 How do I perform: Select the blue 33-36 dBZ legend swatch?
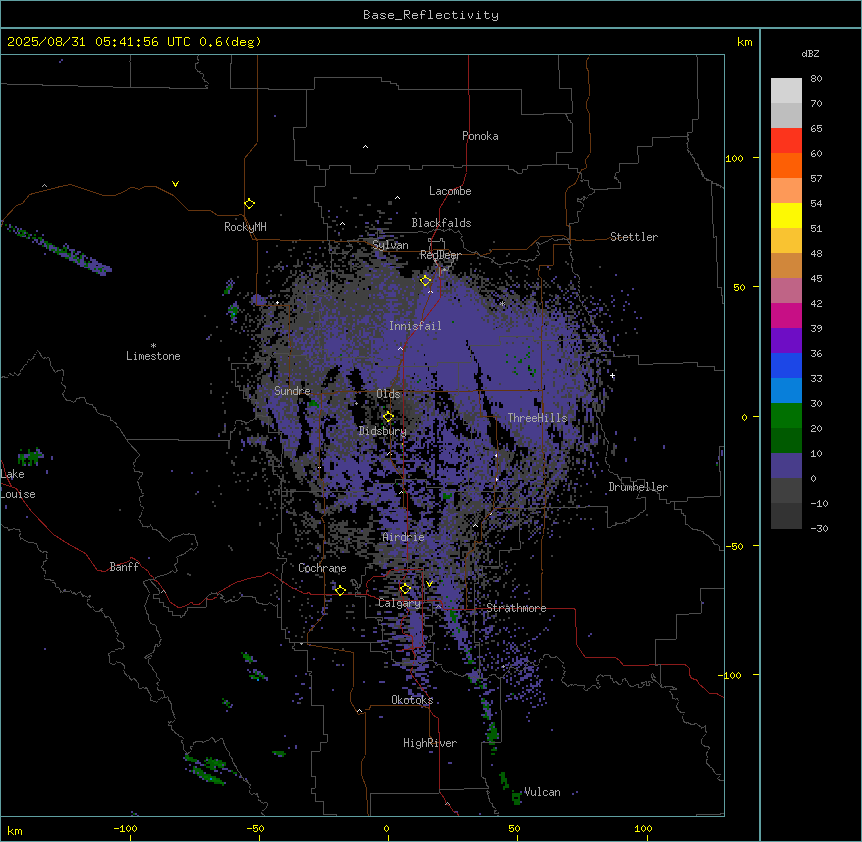tap(786, 365)
